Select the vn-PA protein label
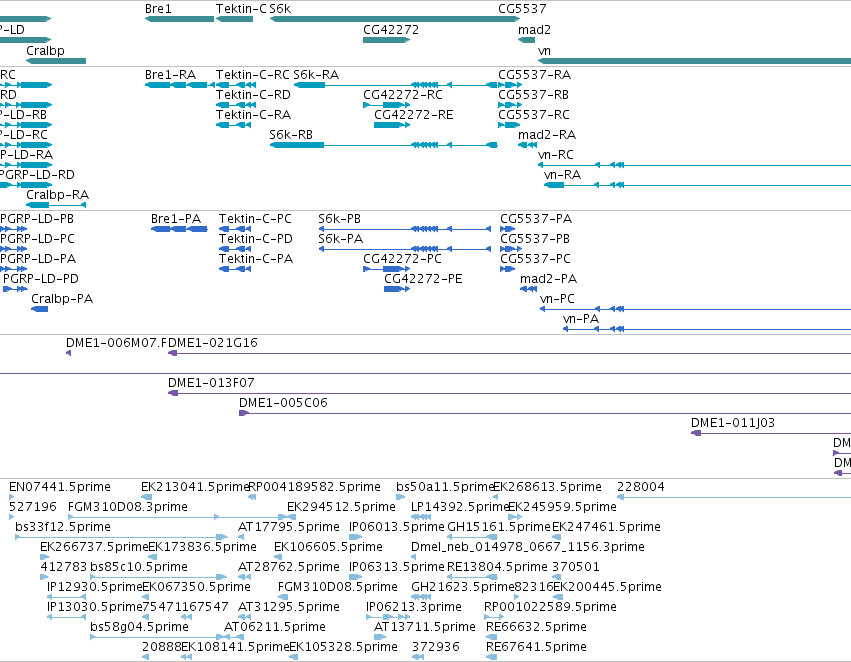The image size is (851, 662). coord(581,320)
